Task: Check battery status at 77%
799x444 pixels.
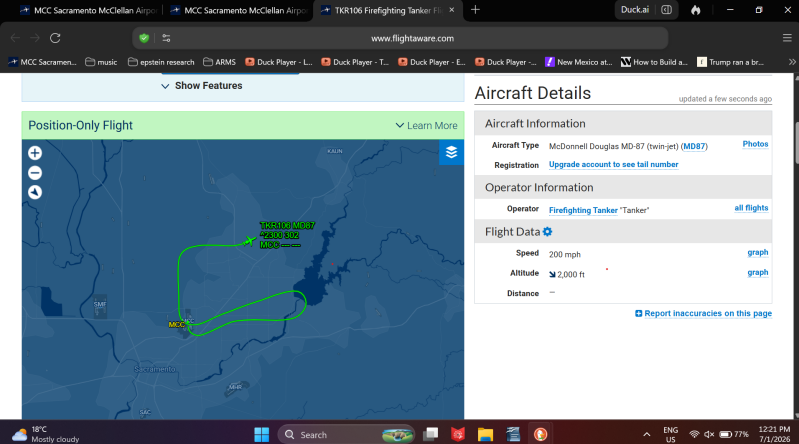Action: [x=734, y=434]
